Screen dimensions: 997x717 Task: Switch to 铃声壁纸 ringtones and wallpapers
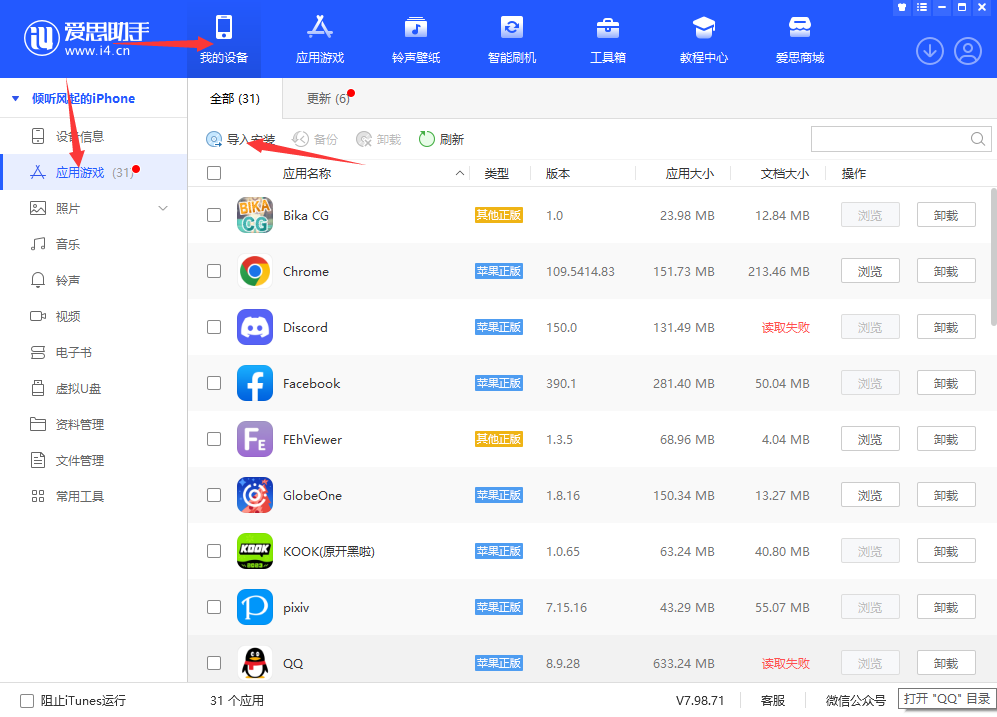point(416,38)
